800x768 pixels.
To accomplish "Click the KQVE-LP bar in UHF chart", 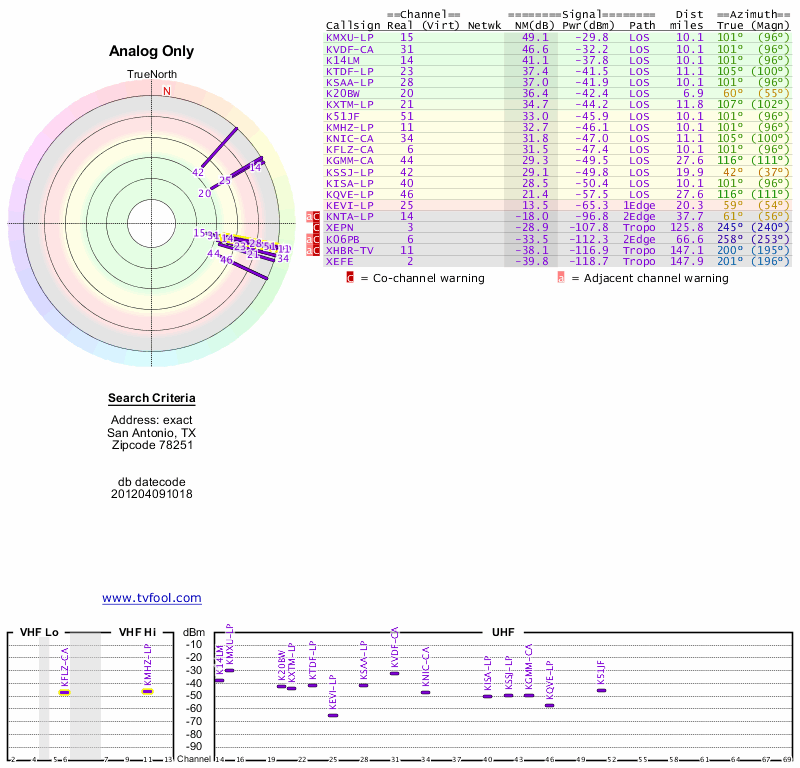I will 549,705.
